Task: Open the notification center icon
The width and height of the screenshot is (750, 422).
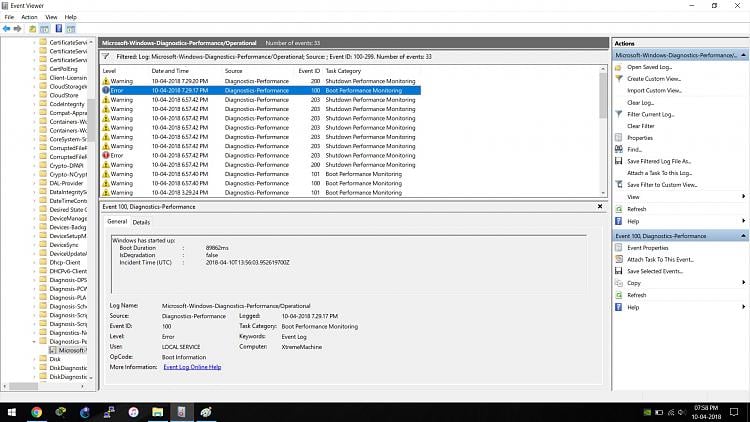Action: 734,412
